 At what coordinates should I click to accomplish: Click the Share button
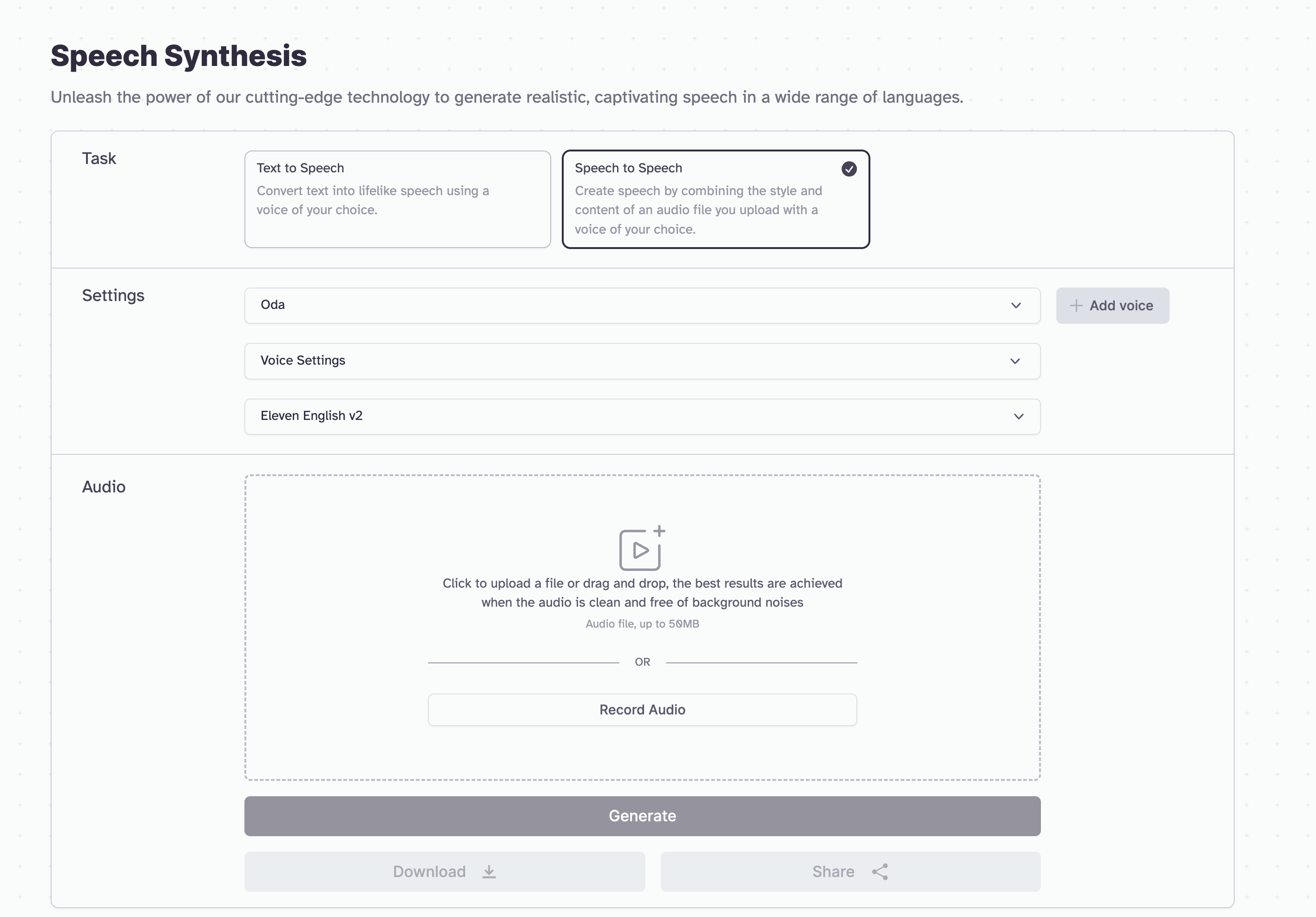click(x=850, y=871)
